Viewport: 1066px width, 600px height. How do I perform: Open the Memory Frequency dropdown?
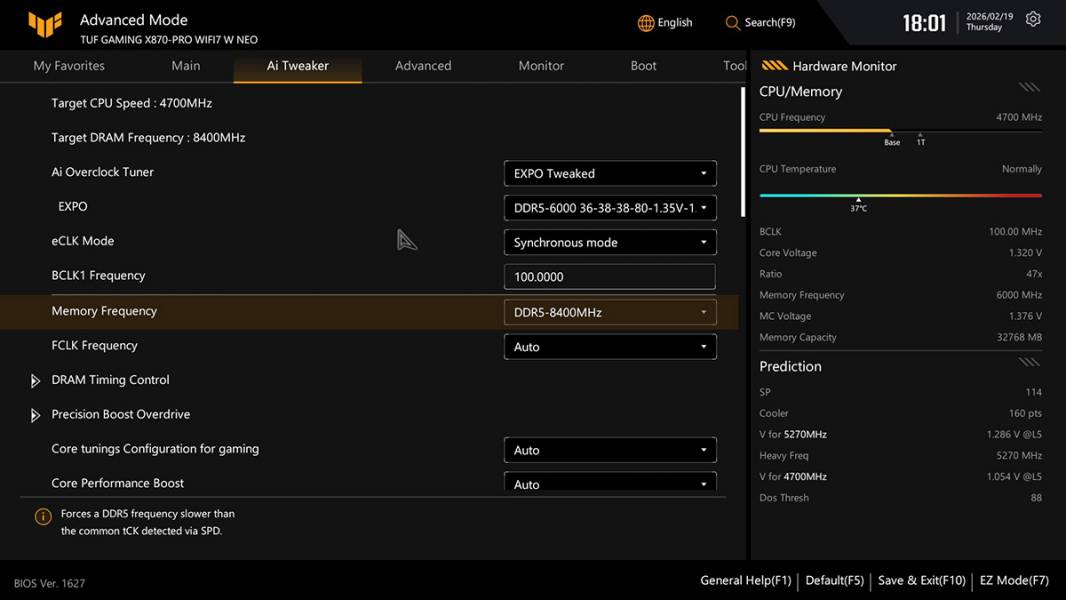coord(609,312)
